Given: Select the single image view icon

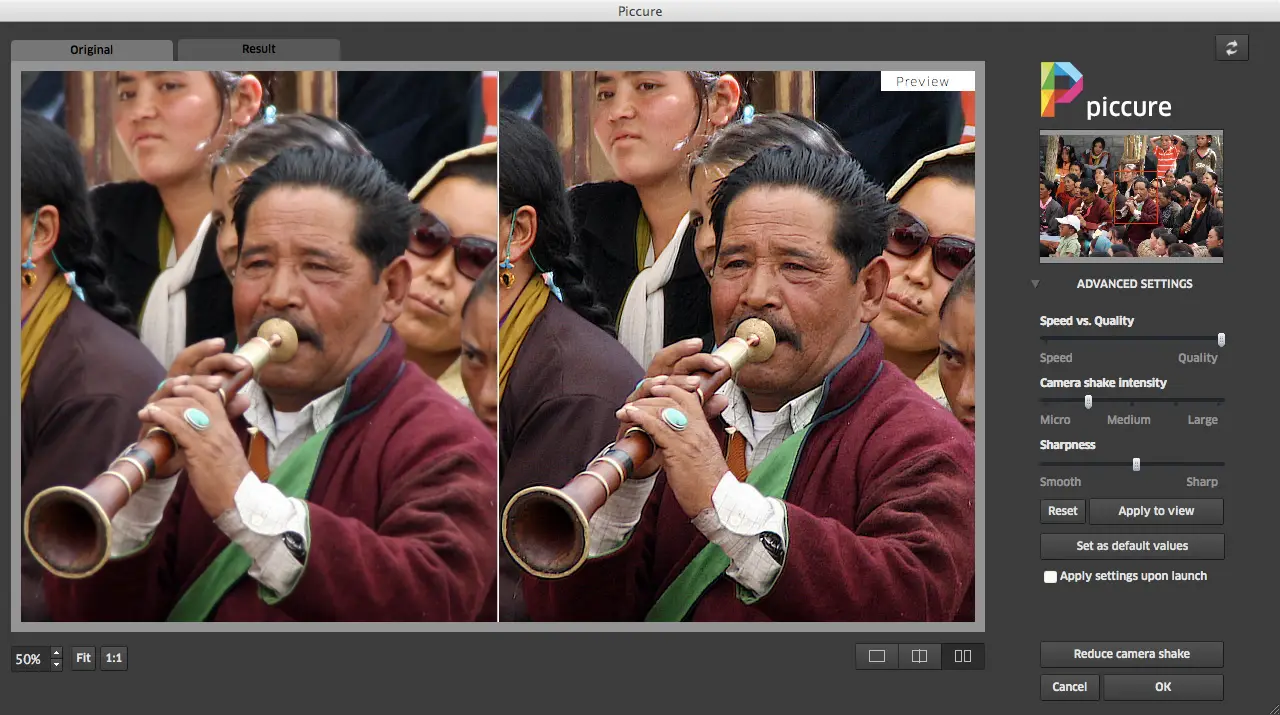Looking at the screenshot, I should (x=877, y=656).
